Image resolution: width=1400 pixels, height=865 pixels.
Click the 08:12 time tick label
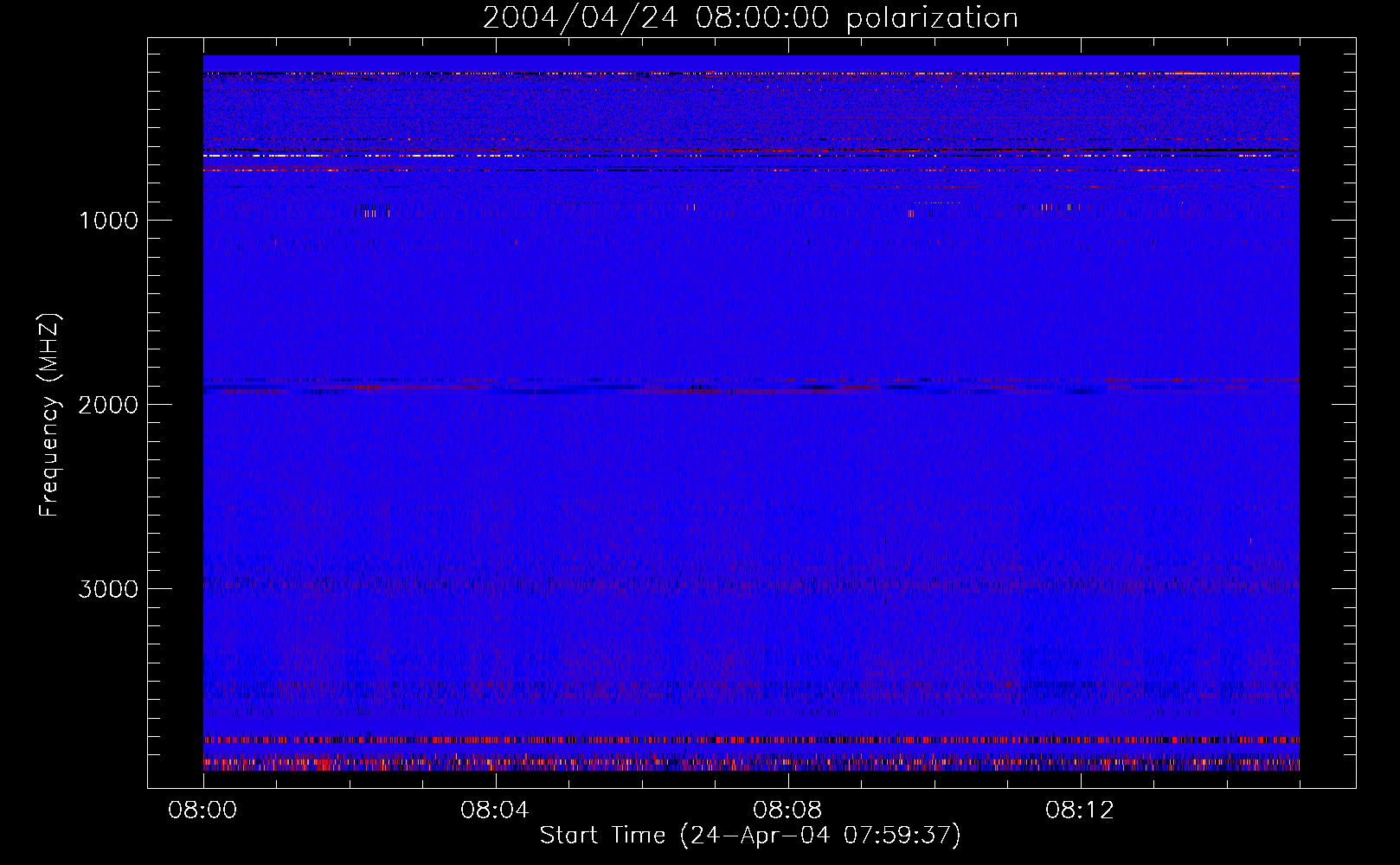click(x=1080, y=811)
